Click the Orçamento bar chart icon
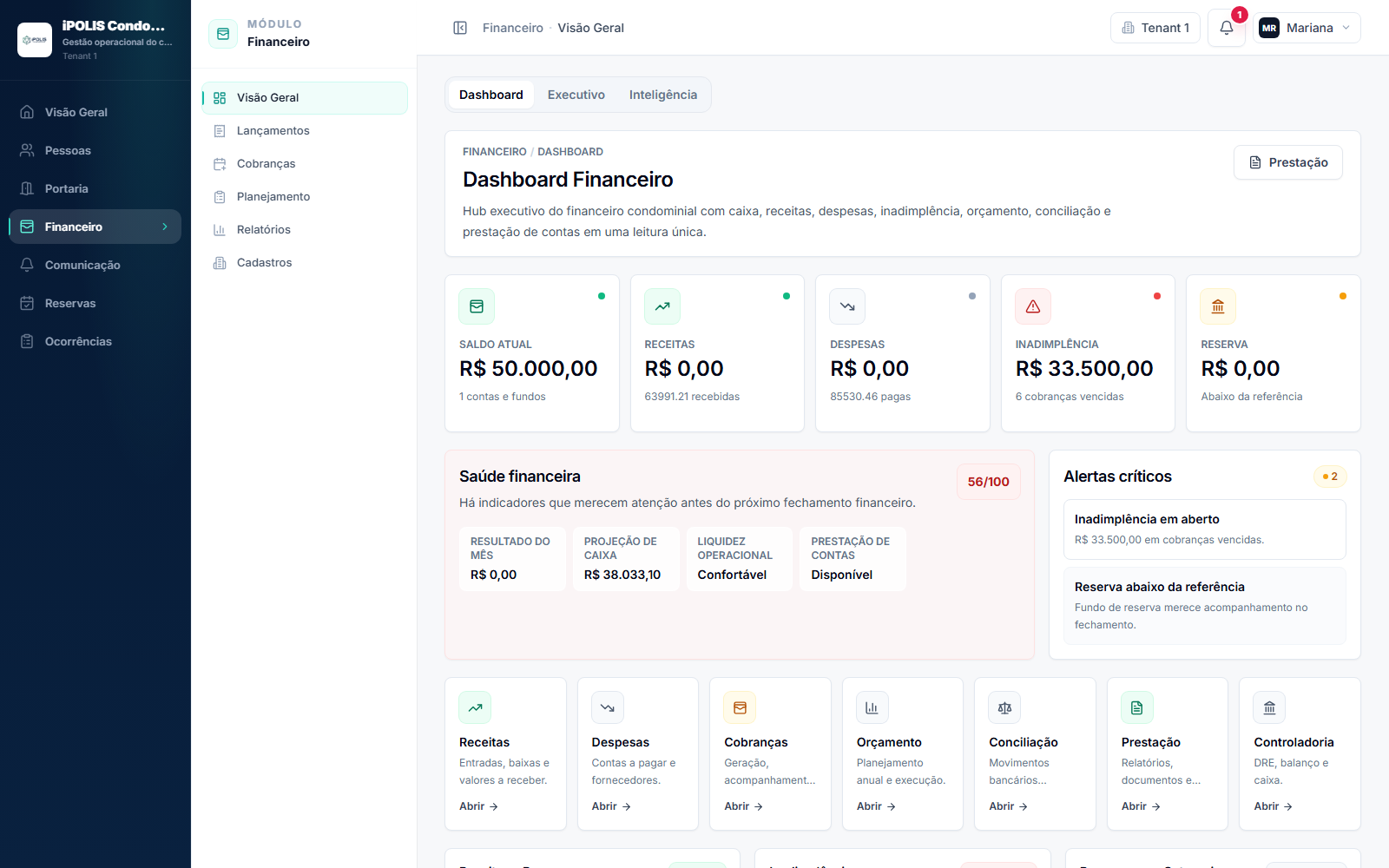The width and height of the screenshot is (1389, 868). (x=872, y=707)
